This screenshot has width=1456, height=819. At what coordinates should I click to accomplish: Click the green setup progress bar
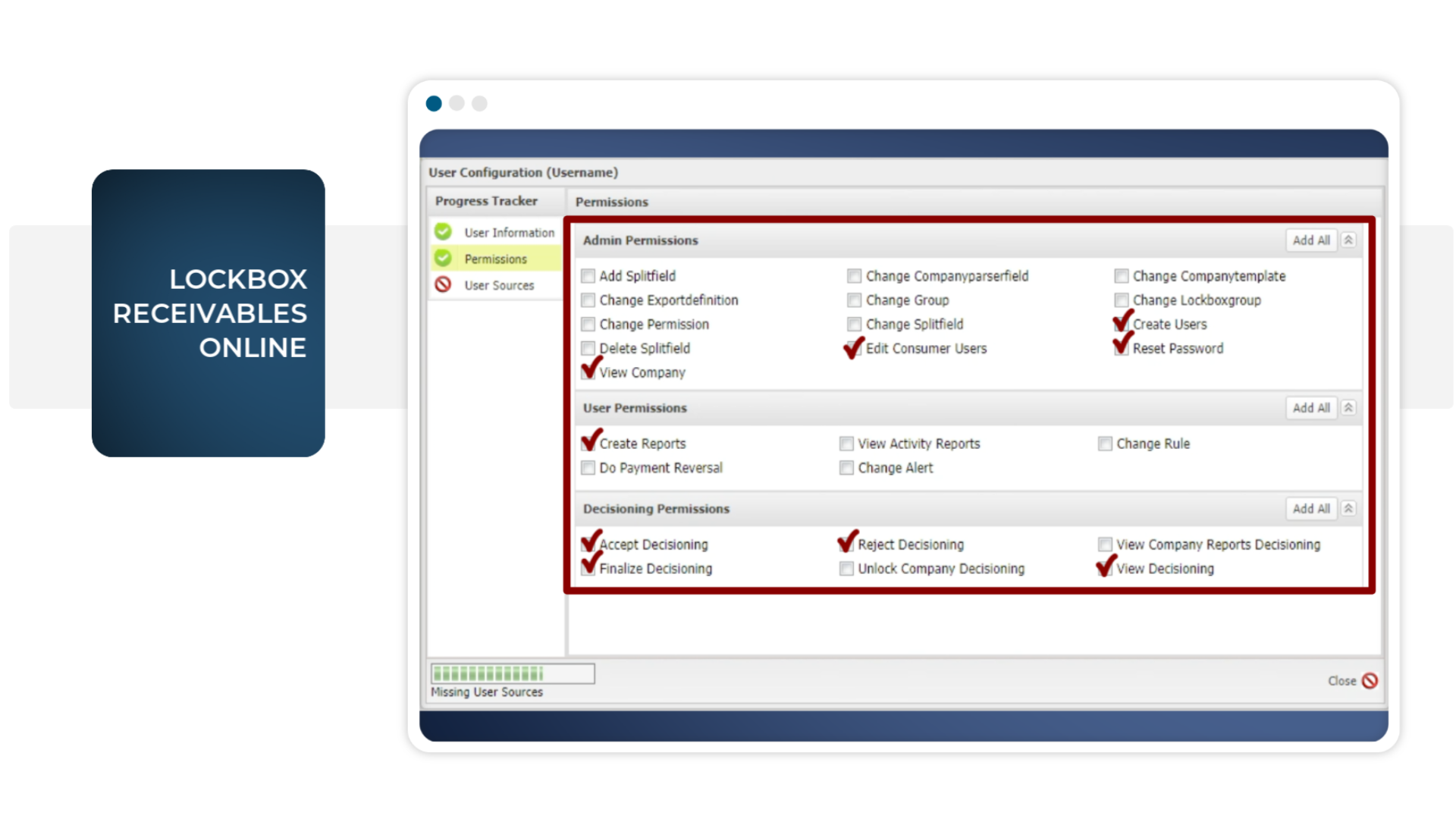(513, 673)
